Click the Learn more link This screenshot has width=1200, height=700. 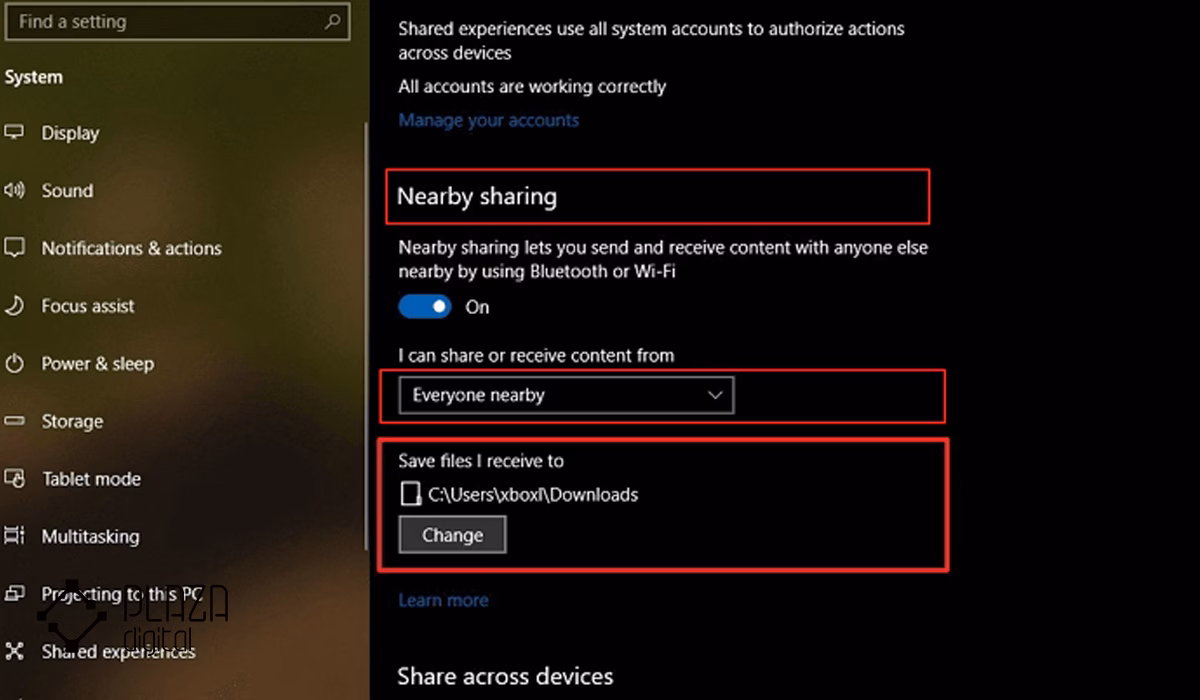443,600
